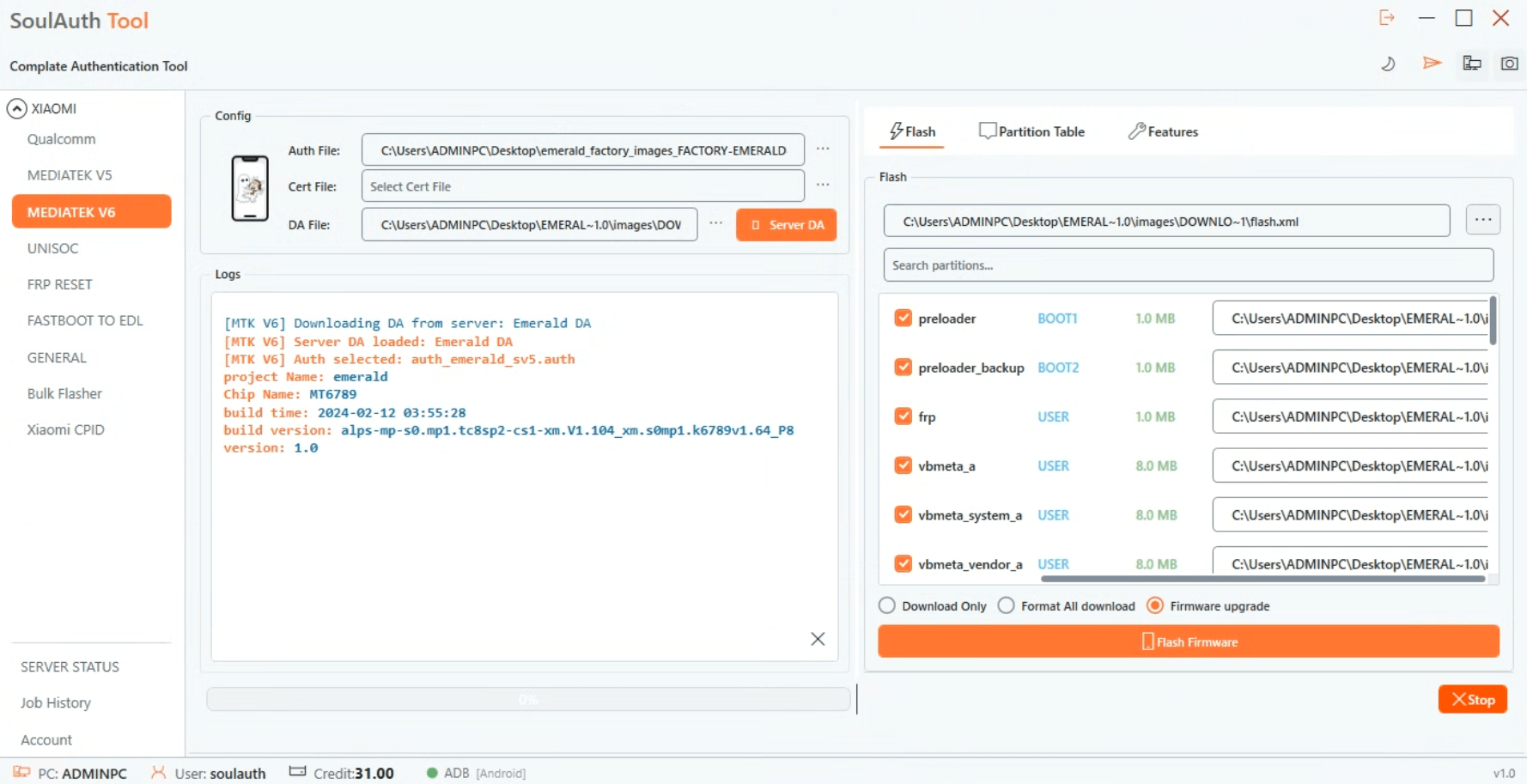Click the BOOT2 region label for preloader_backup
1527x784 pixels.
[x=1058, y=367]
